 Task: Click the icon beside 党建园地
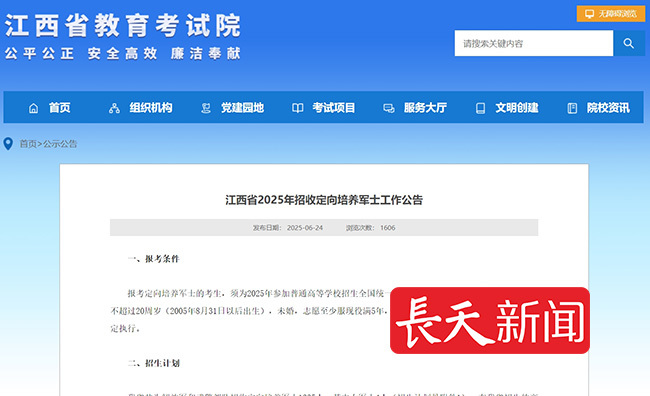206,108
